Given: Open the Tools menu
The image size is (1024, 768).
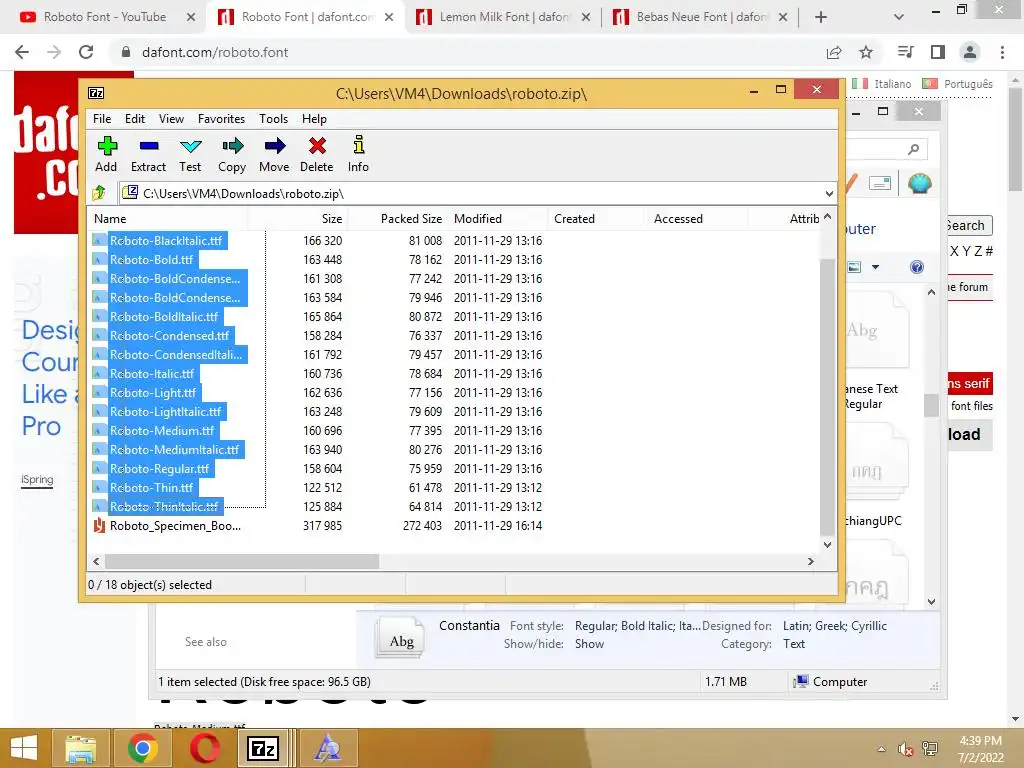Looking at the screenshot, I should (273, 118).
